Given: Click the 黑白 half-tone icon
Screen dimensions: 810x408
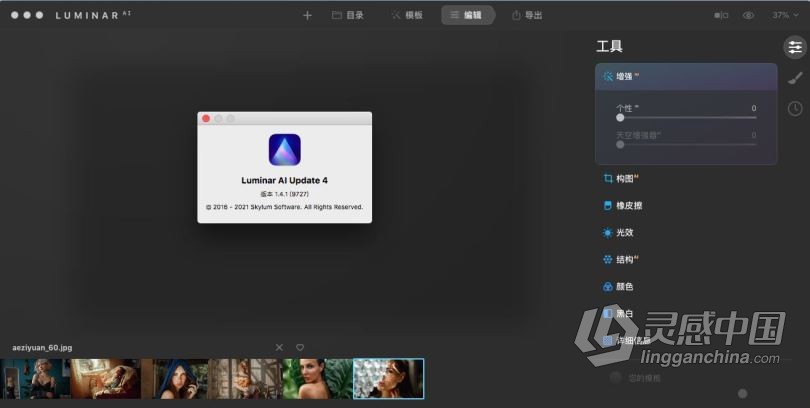Looking at the screenshot, I should (x=608, y=313).
